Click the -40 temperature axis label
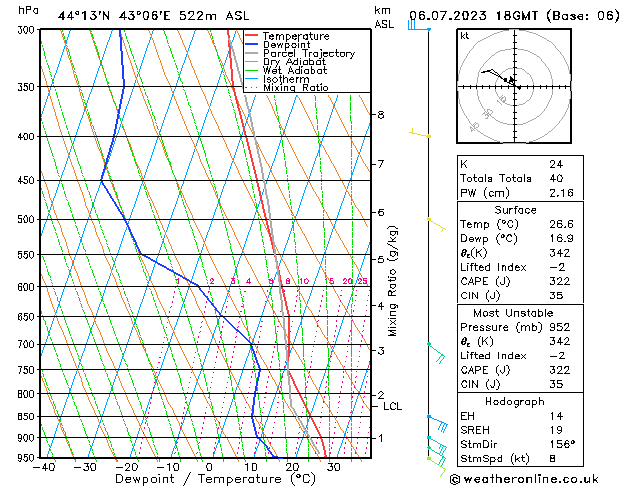Viewport: 629px width, 486px height. tap(44, 468)
